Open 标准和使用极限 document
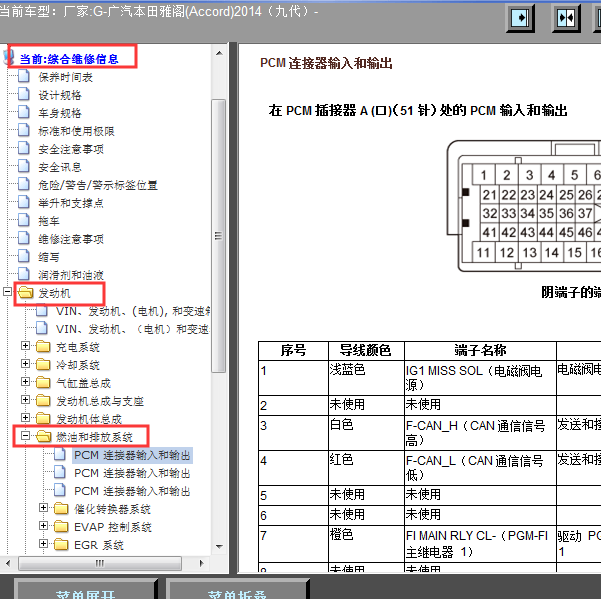 (76, 131)
